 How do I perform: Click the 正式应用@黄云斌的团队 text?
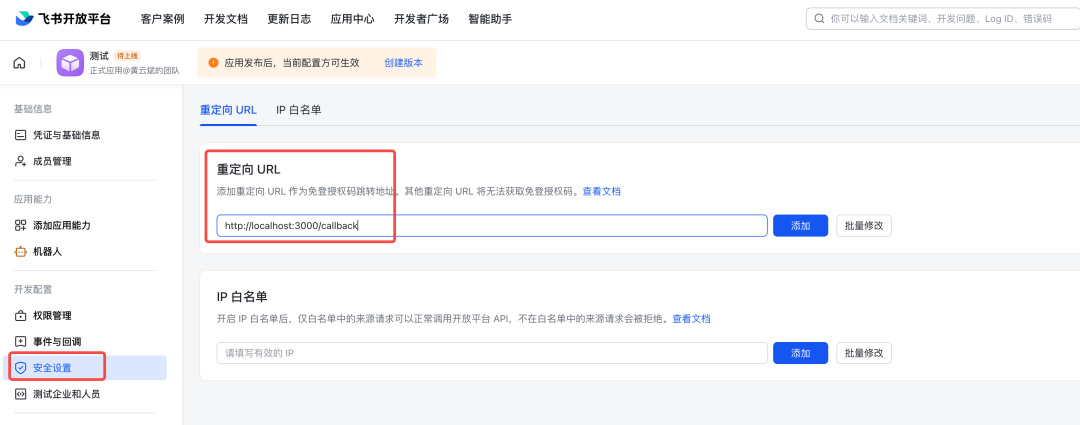pos(134,70)
